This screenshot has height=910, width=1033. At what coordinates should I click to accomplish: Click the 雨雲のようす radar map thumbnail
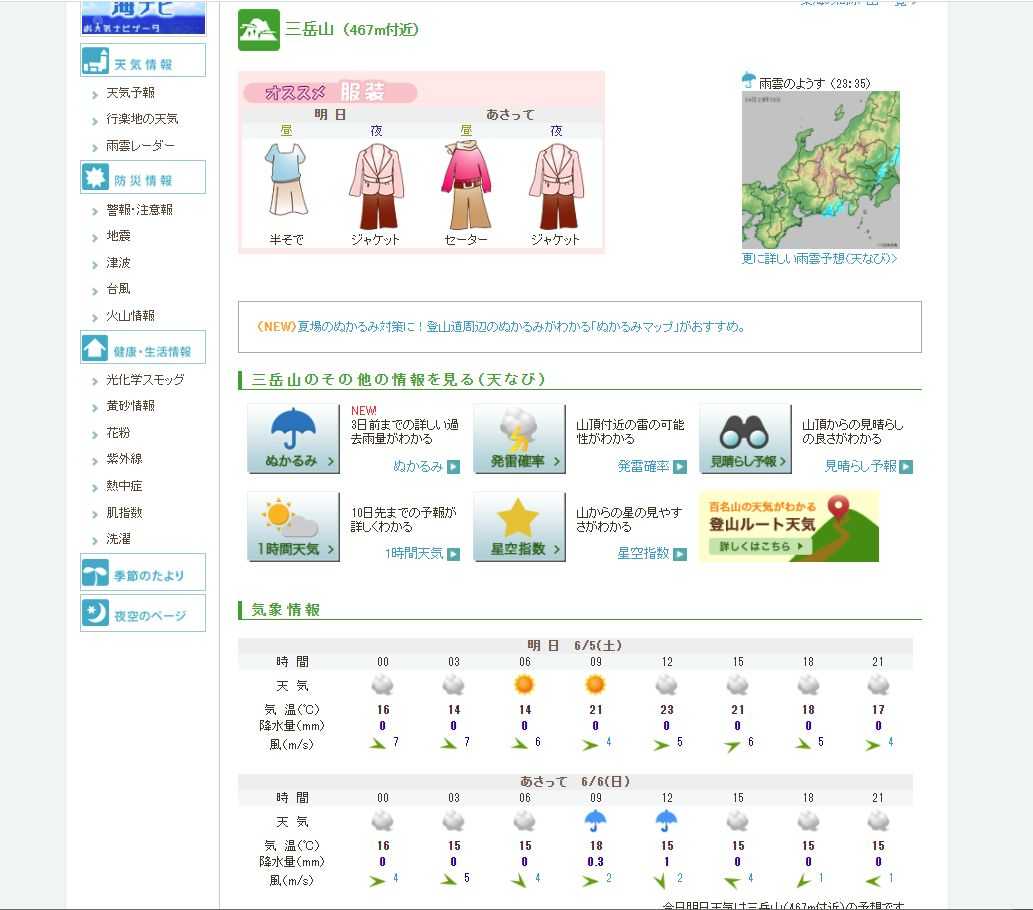[x=820, y=169]
